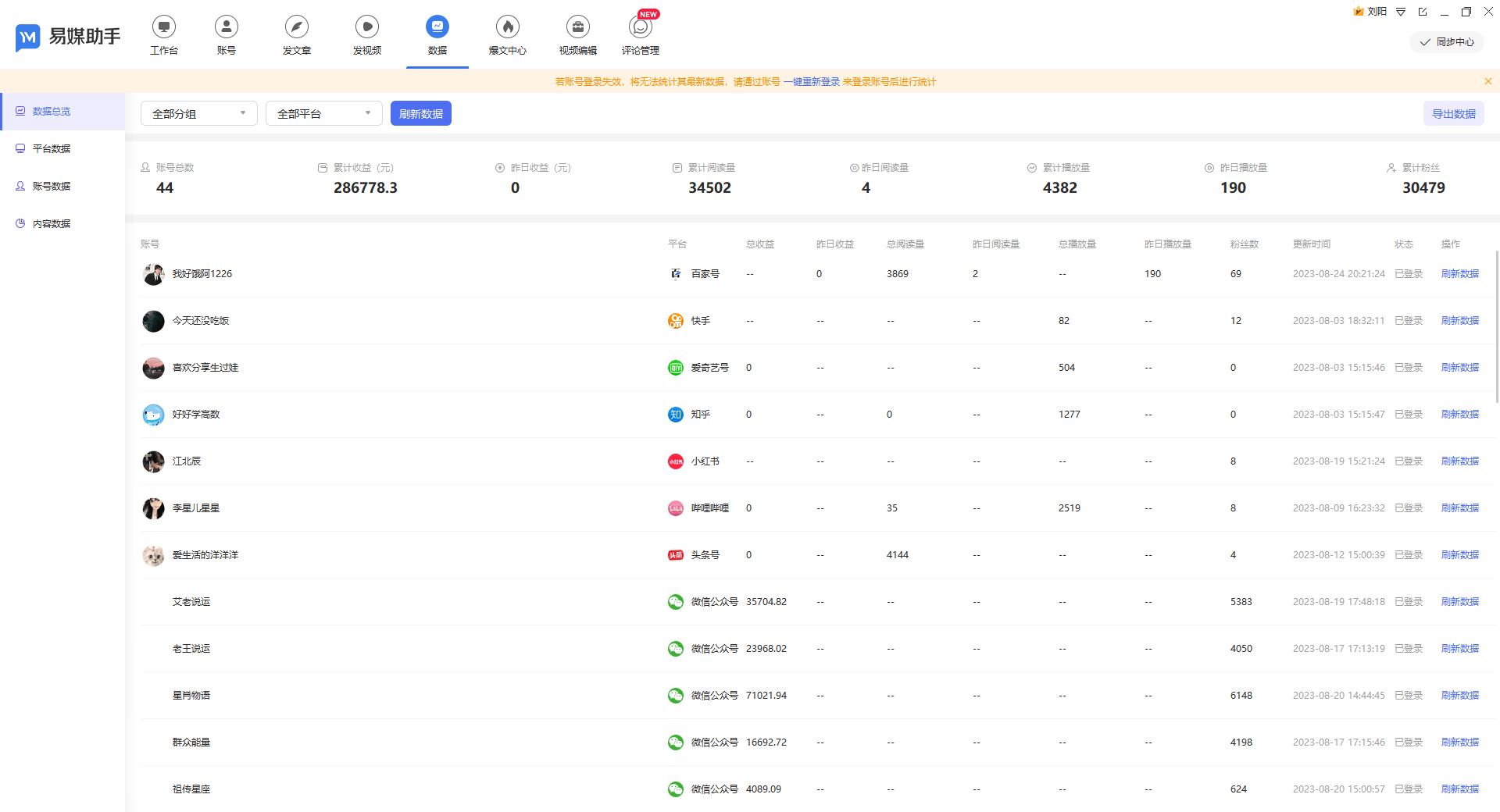Click the 账号数据 sidebar icon
The width and height of the screenshot is (1500, 812).
click(x=20, y=186)
